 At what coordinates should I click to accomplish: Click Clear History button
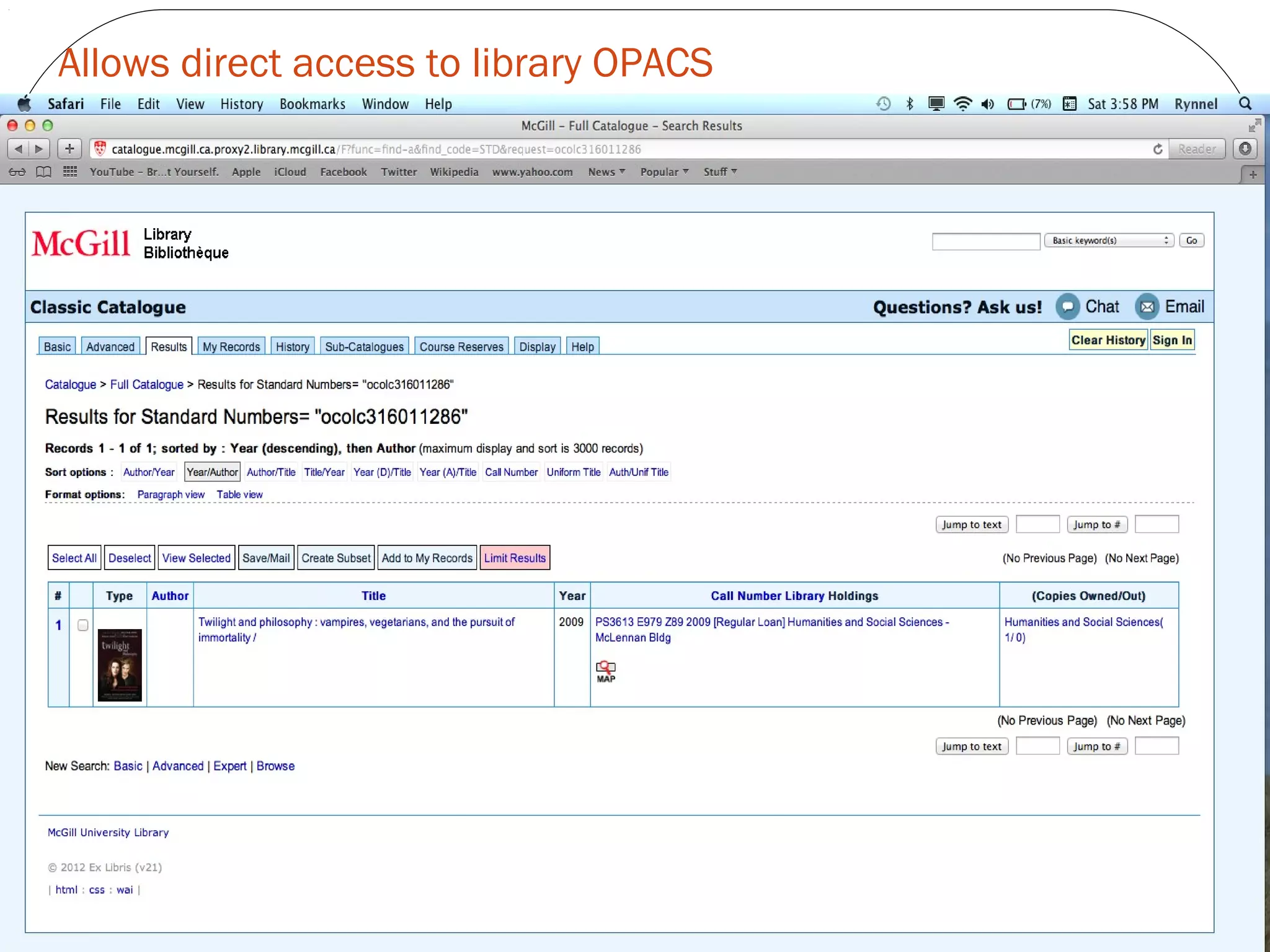tap(1108, 340)
